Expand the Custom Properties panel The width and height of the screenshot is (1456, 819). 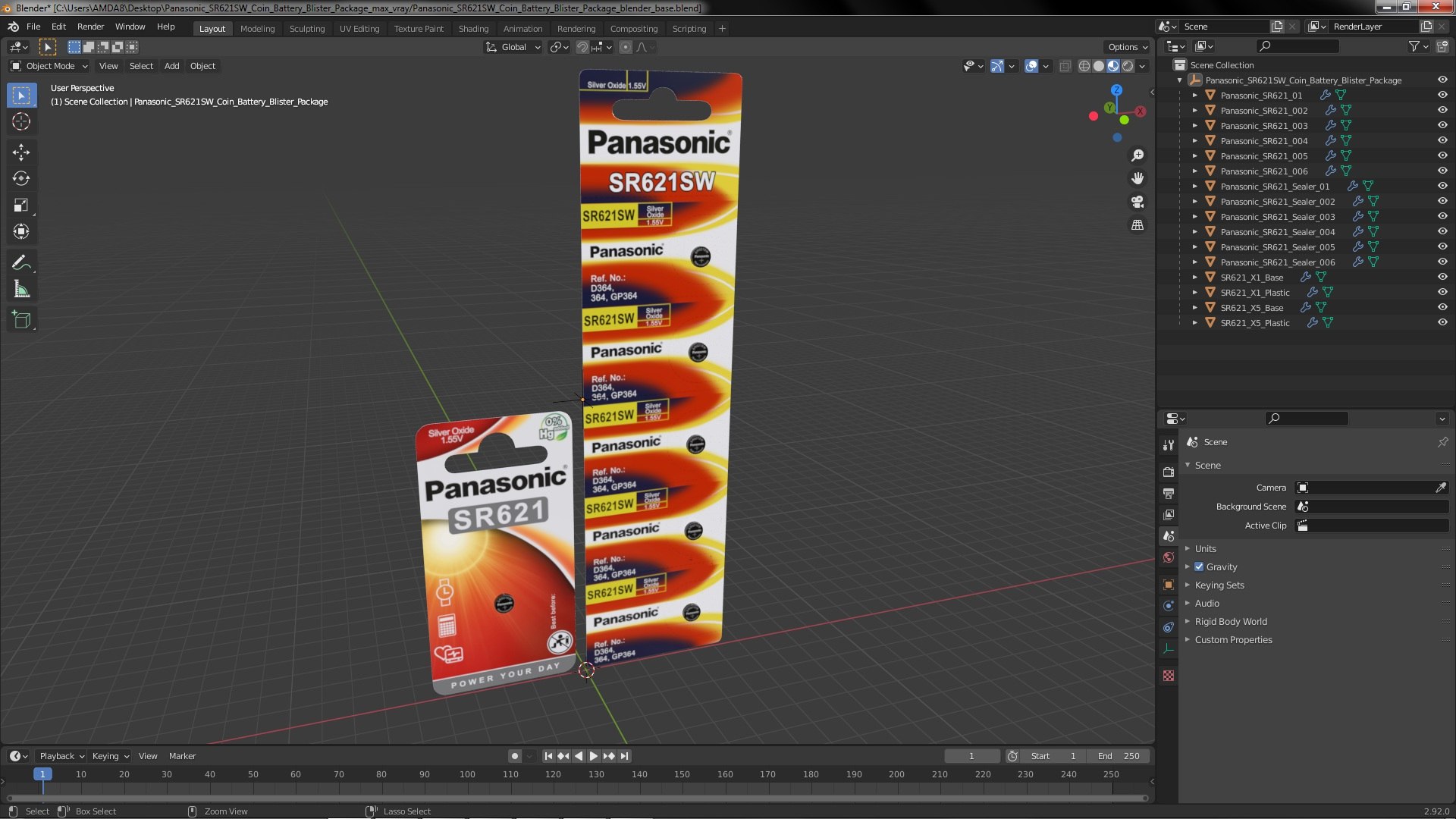(x=1233, y=639)
